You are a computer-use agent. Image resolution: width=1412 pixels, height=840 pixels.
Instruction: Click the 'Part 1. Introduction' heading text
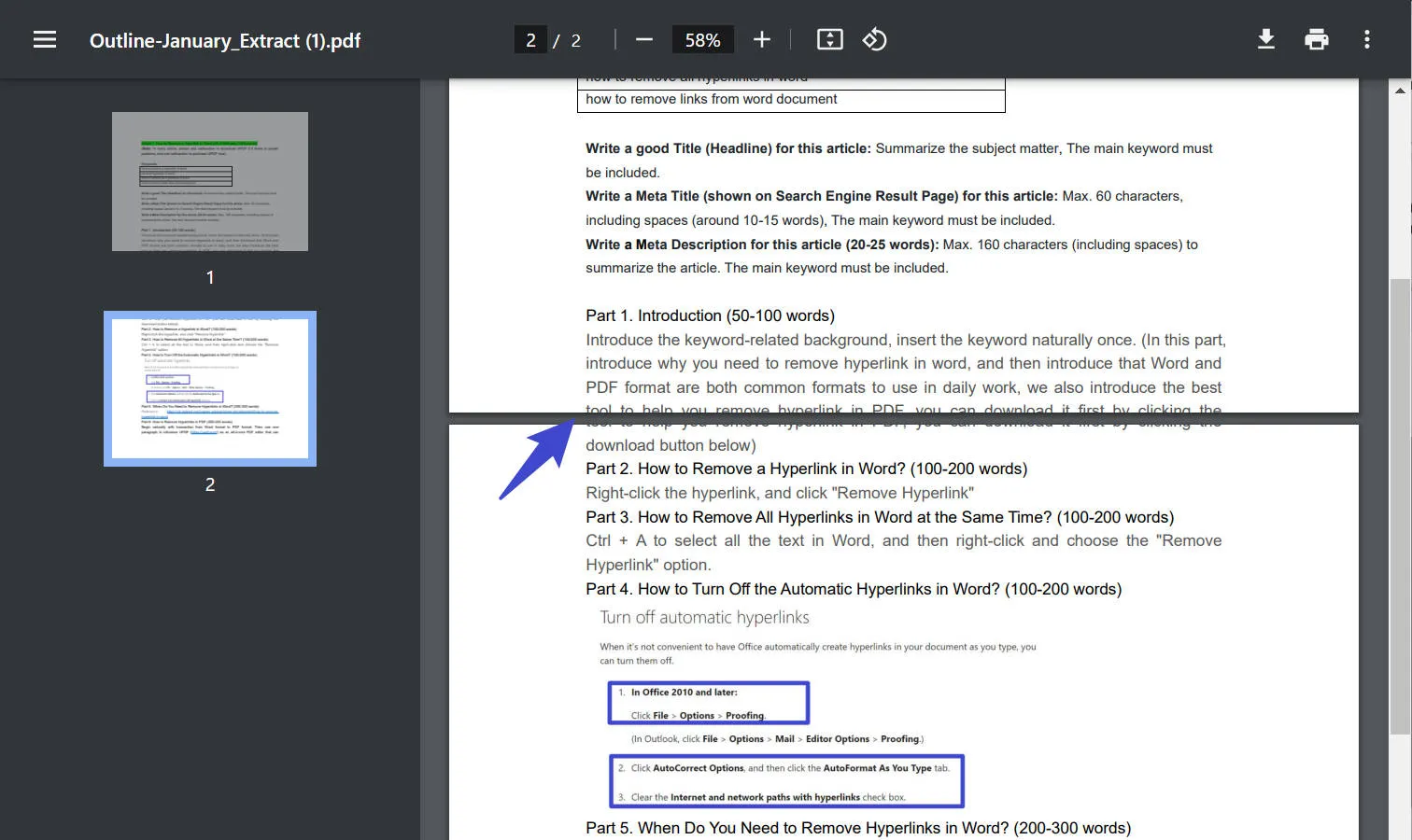click(x=710, y=315)
